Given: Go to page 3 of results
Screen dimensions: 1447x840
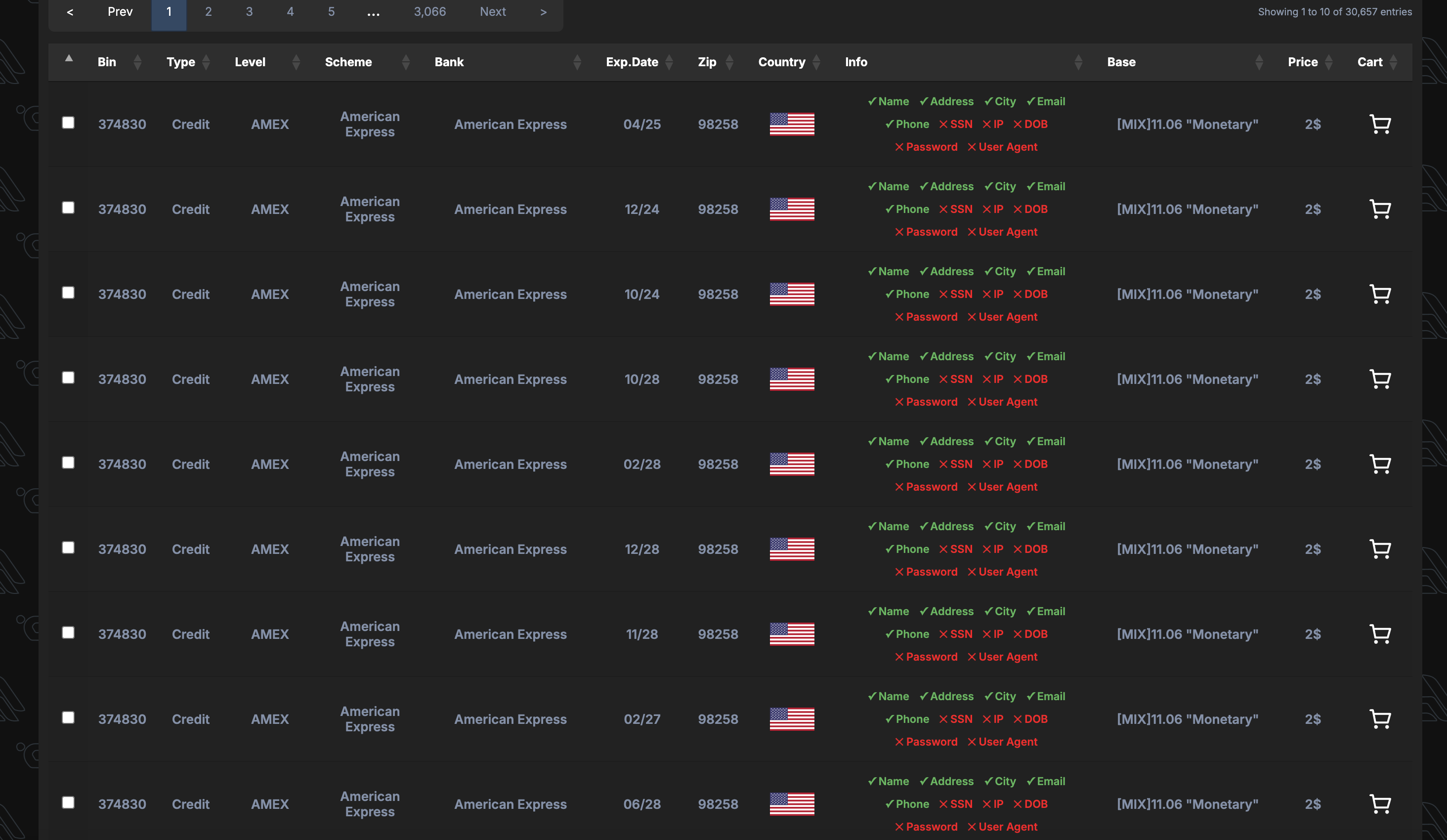Looking at the screenshot, I should 249,12.
